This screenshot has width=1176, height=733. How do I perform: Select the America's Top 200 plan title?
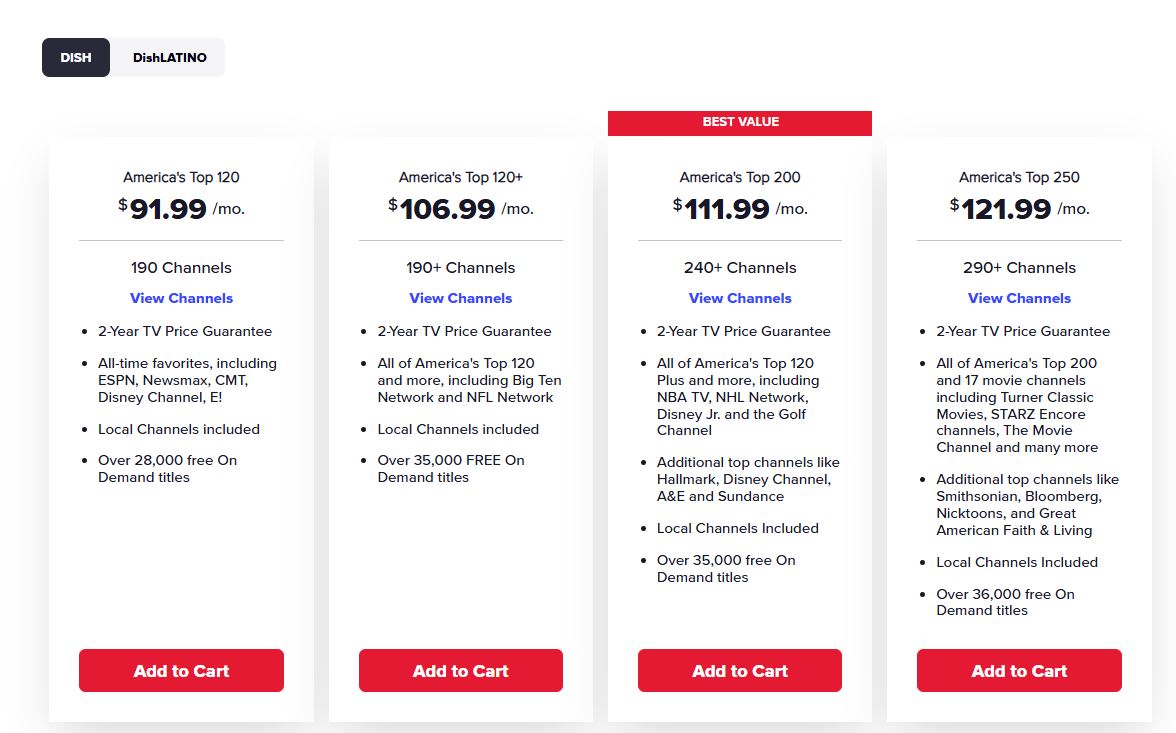tap(740, 177)
